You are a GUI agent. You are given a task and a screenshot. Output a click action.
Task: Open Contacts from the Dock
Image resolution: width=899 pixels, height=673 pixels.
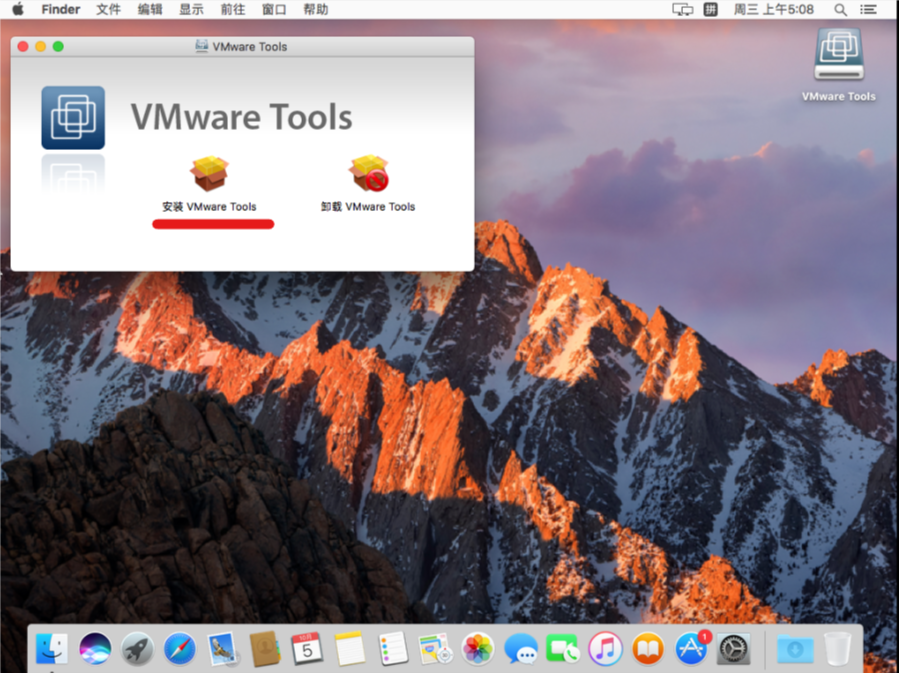(x=265, y=649)
